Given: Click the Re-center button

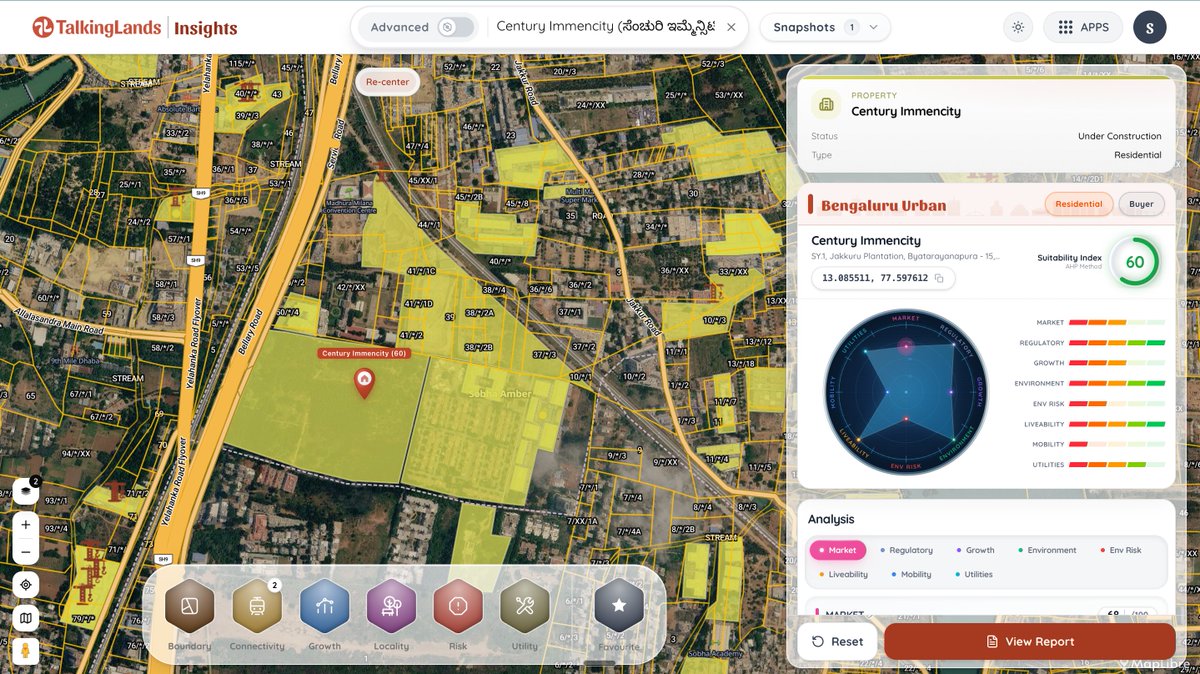Looking at the screenshot, I should click(387, 82).
